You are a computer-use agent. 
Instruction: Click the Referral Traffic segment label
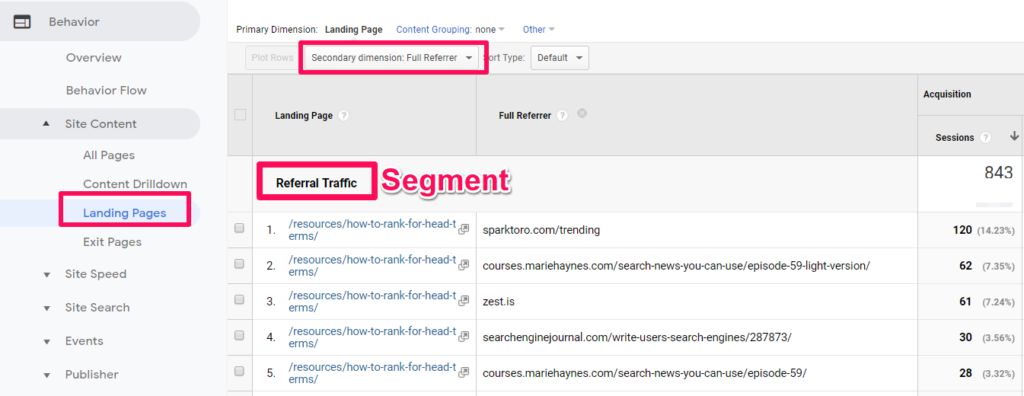[x=317, y=183]
